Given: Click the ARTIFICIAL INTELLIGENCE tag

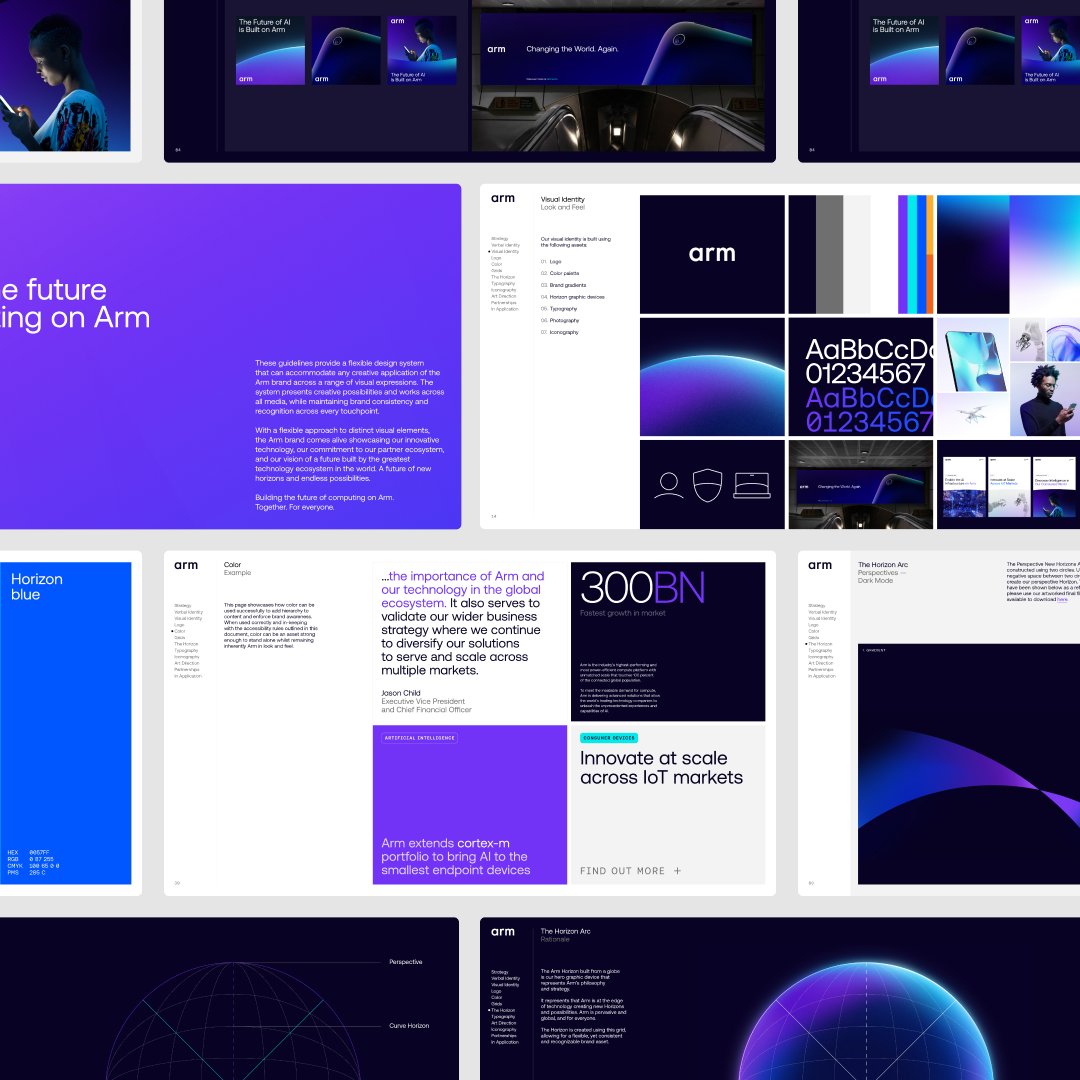Looking at the screenshot, I should tap(419, 738).
